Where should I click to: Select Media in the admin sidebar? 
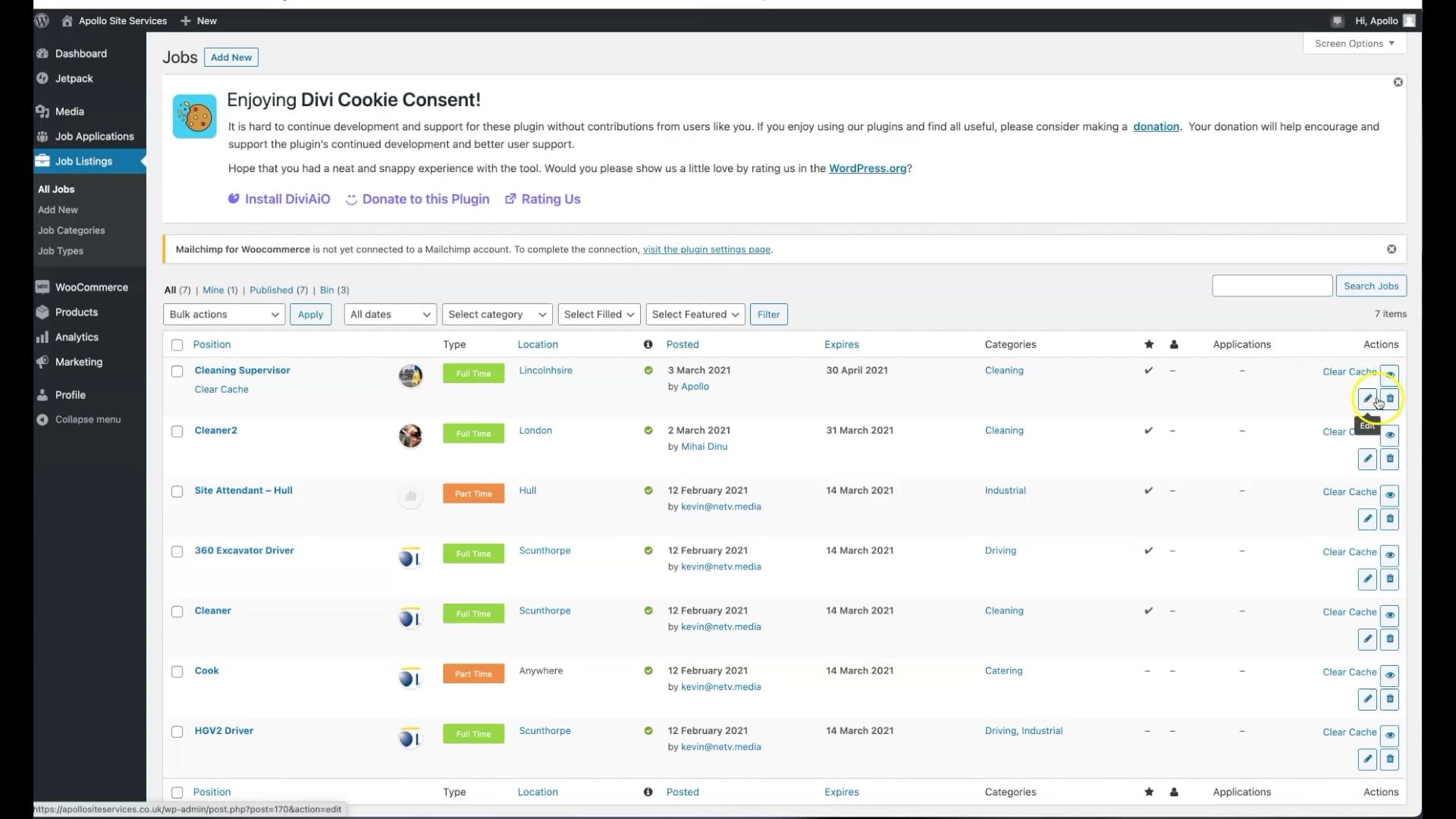[x=70, y=111]
